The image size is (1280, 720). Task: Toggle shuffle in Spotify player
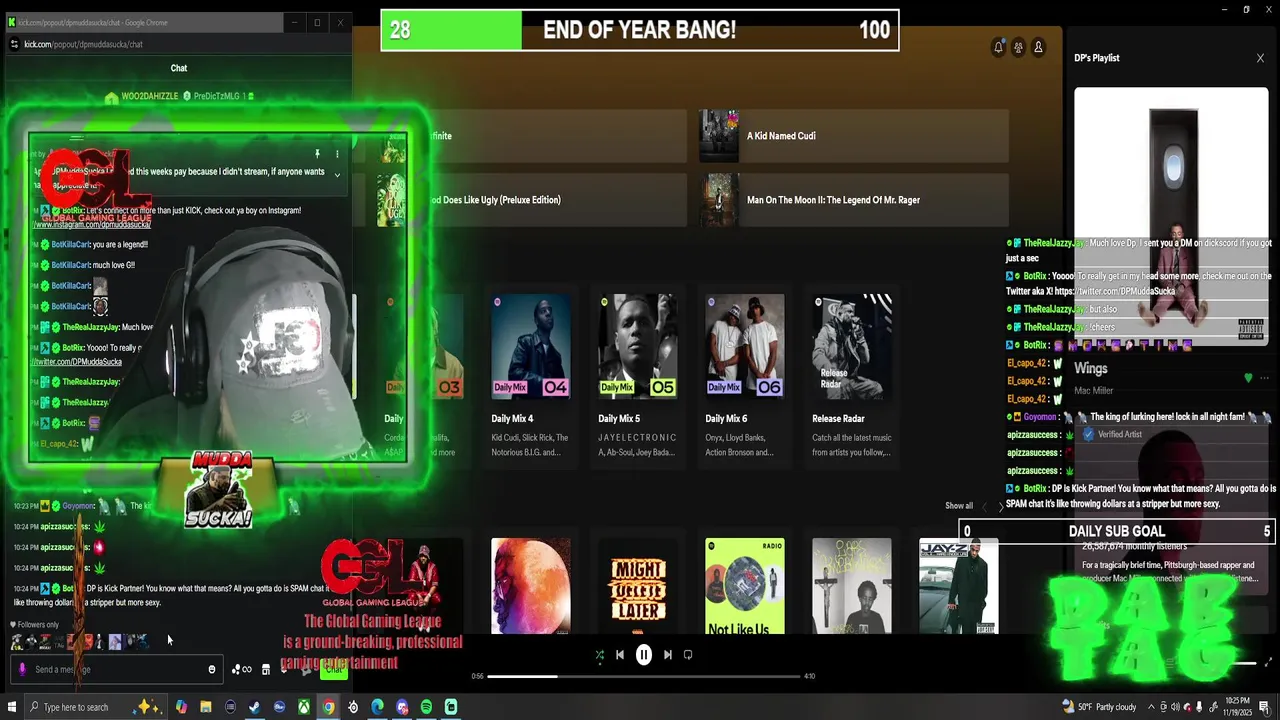tap(599, 655)
